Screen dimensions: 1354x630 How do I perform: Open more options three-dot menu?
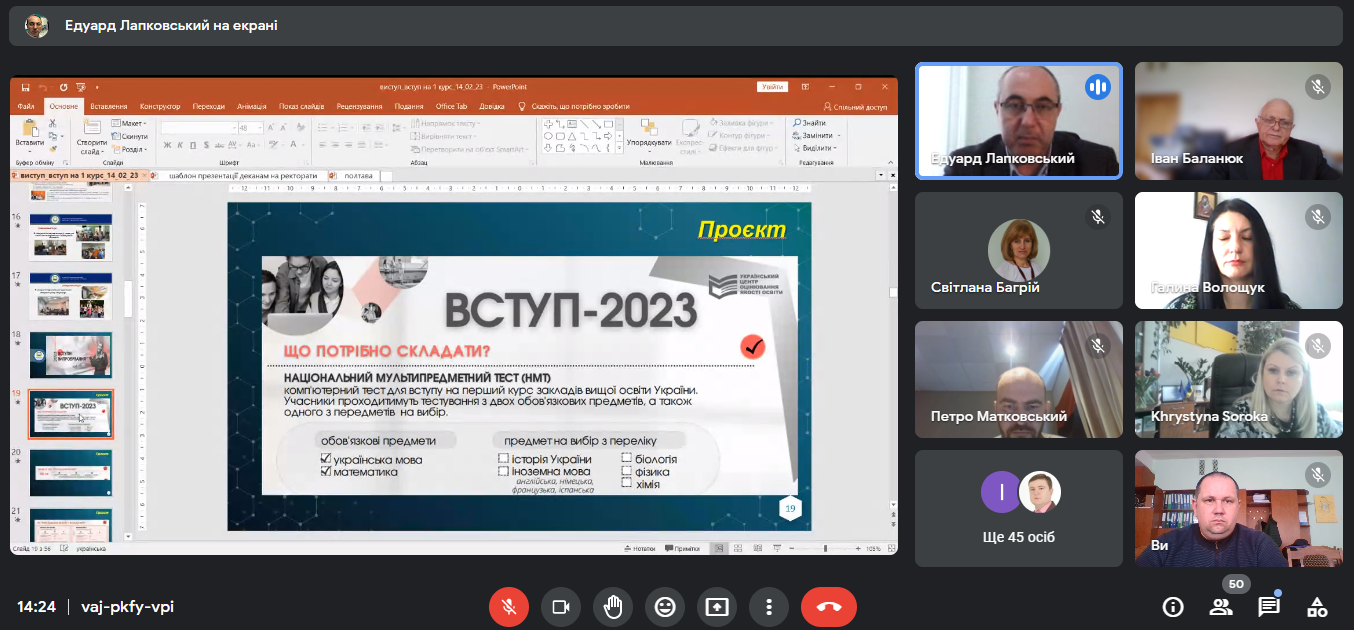click(769, 607)
